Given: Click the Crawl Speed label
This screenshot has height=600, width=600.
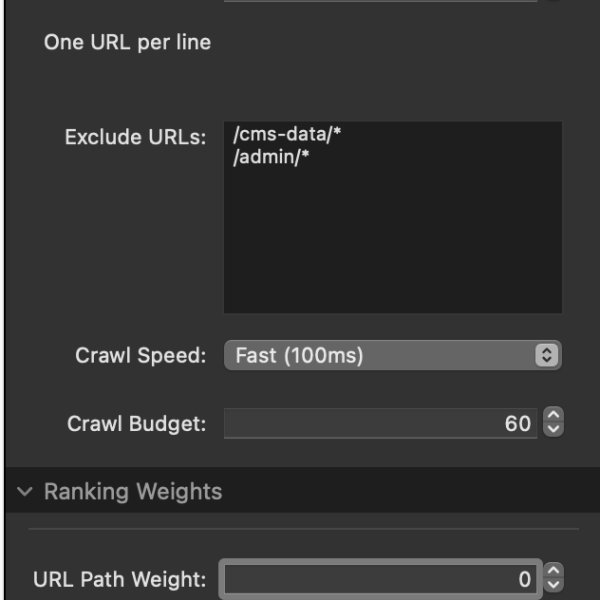Looking at the screenshot, I should click(x=141, y=355).
